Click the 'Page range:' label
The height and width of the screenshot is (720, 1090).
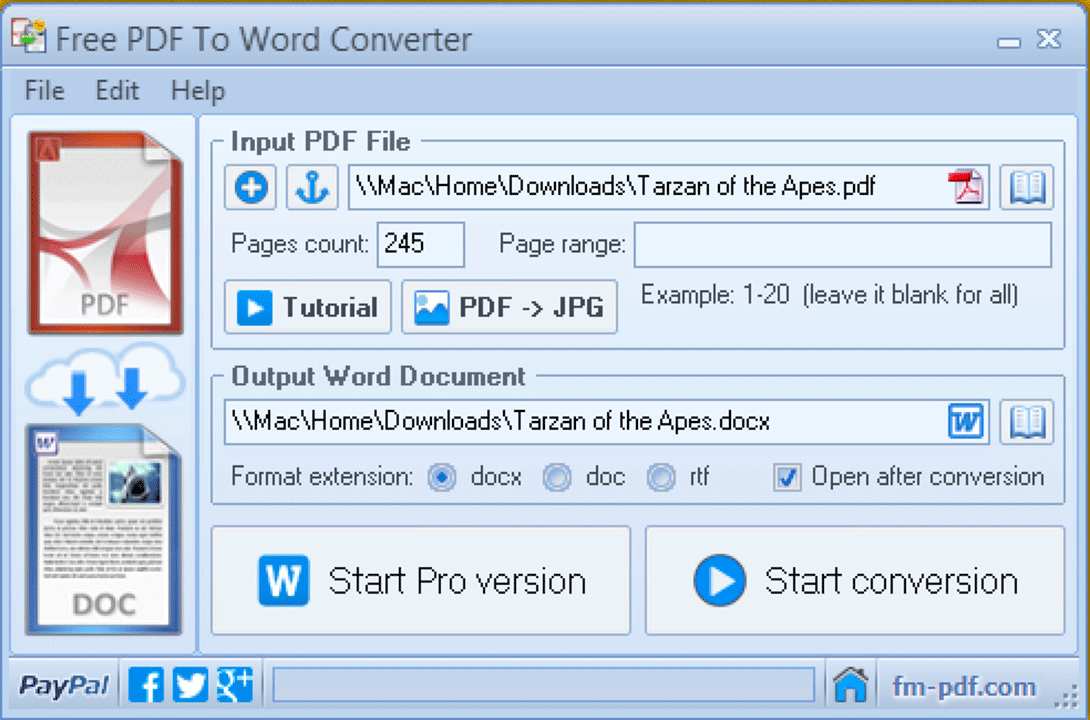(562, 244)
